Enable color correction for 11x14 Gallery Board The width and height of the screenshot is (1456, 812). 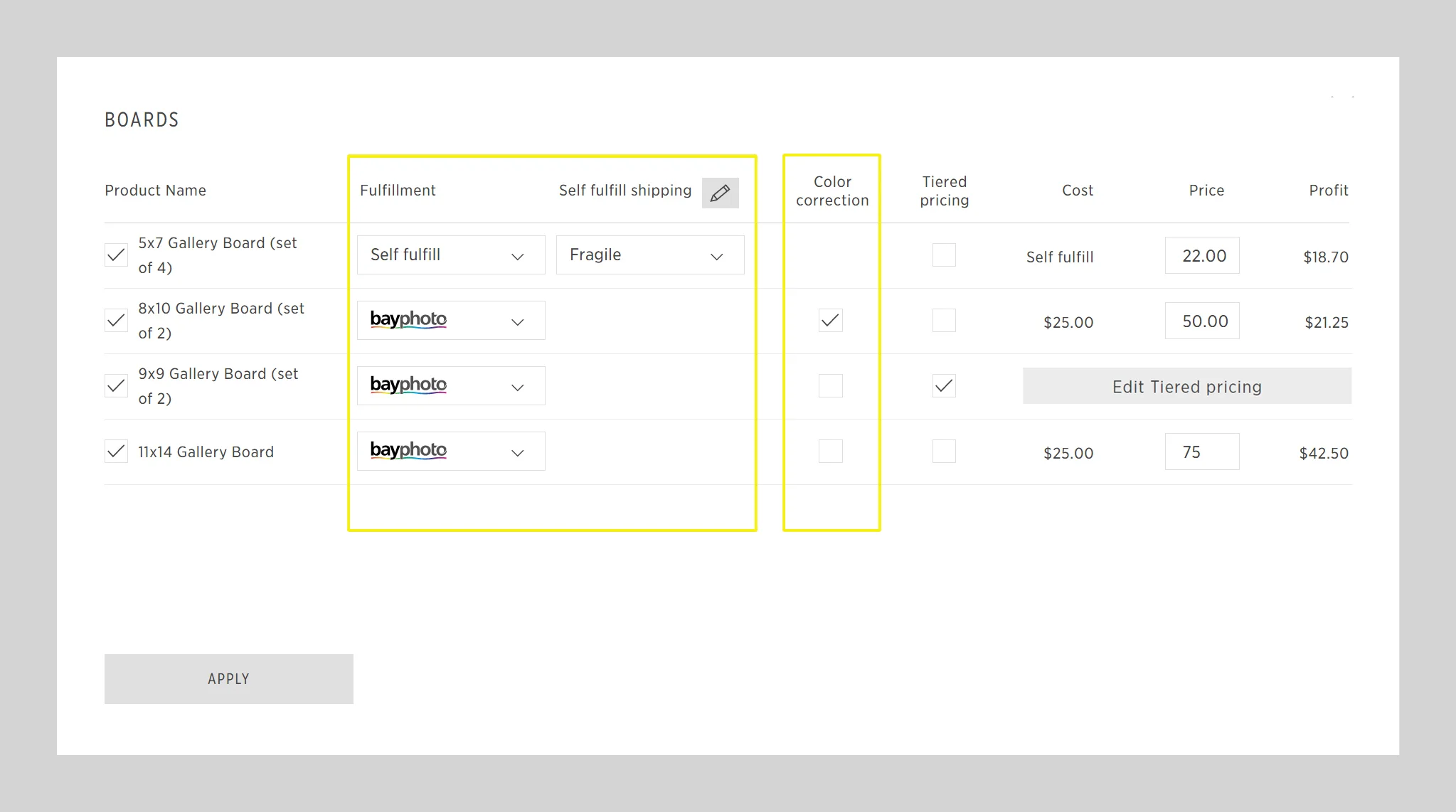click(x=830, y=451)
